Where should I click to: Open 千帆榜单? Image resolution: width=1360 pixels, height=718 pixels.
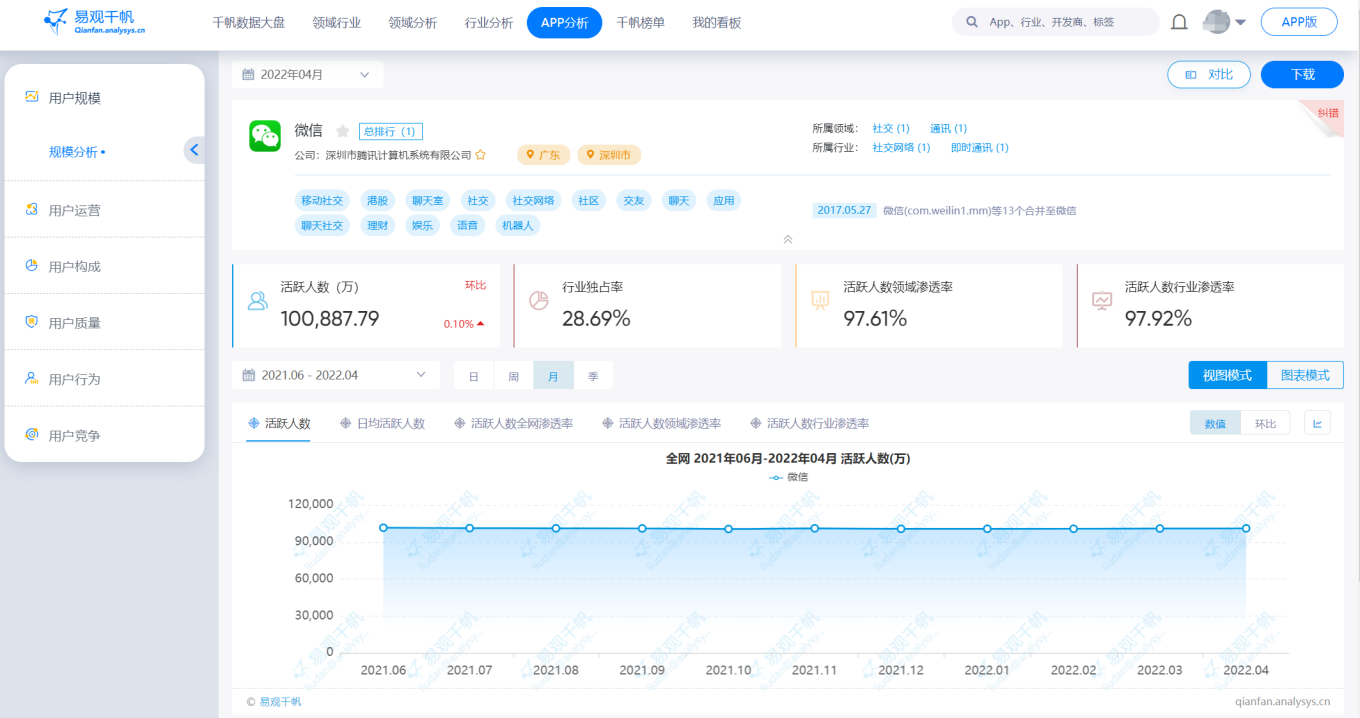pyautogui.click(x=641, y=22)
